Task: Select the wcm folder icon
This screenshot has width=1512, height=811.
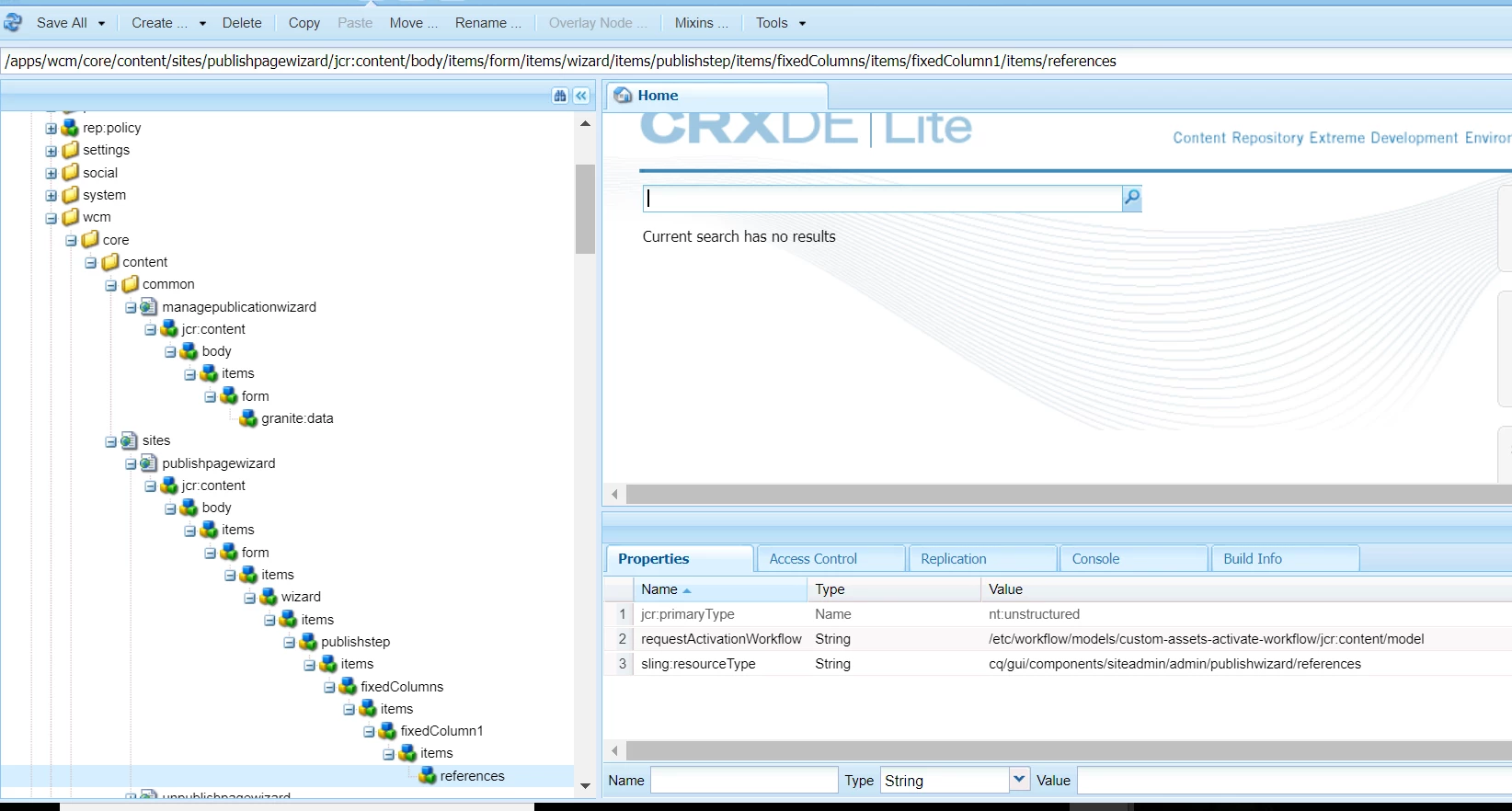Action: click(71, 217)
